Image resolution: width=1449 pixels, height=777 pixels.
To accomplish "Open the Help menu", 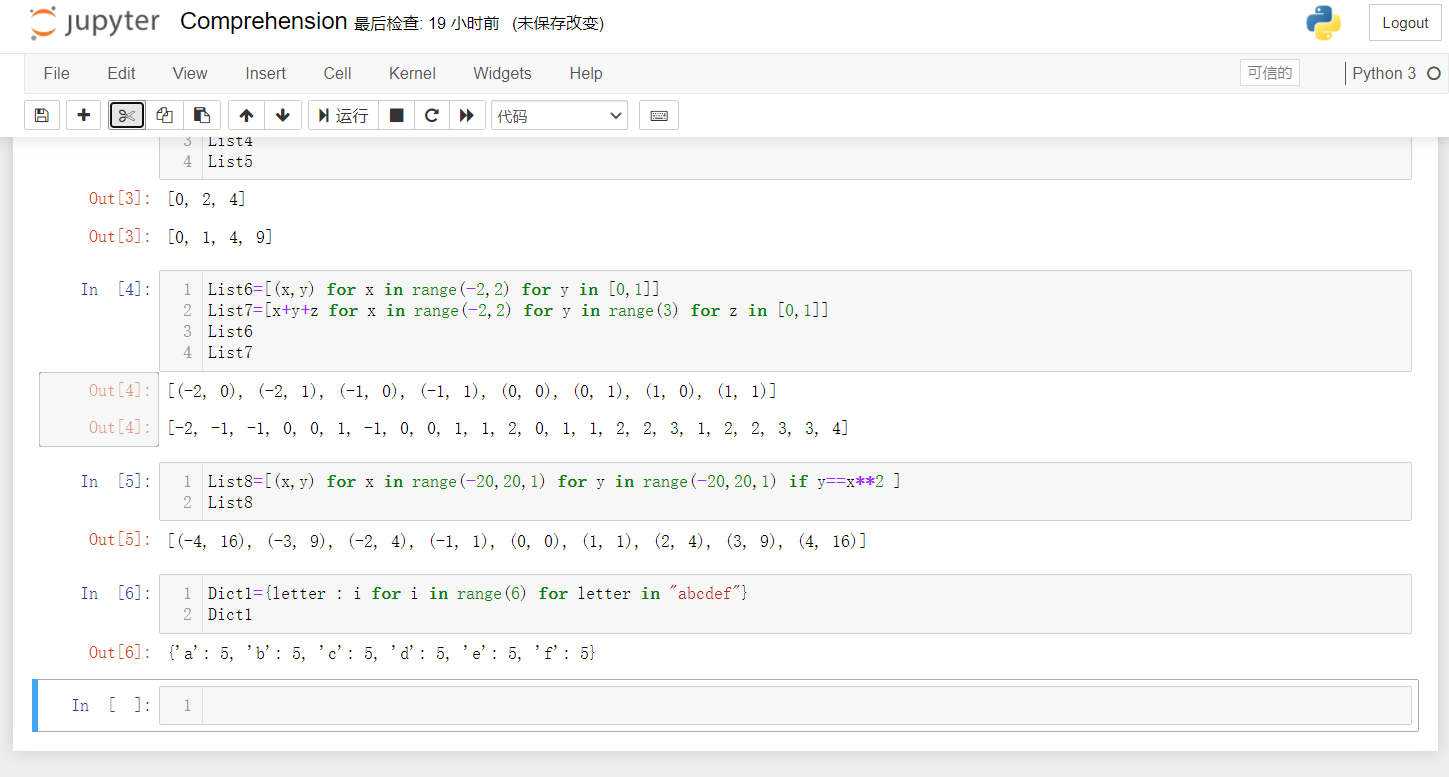I will pos(586,73).
